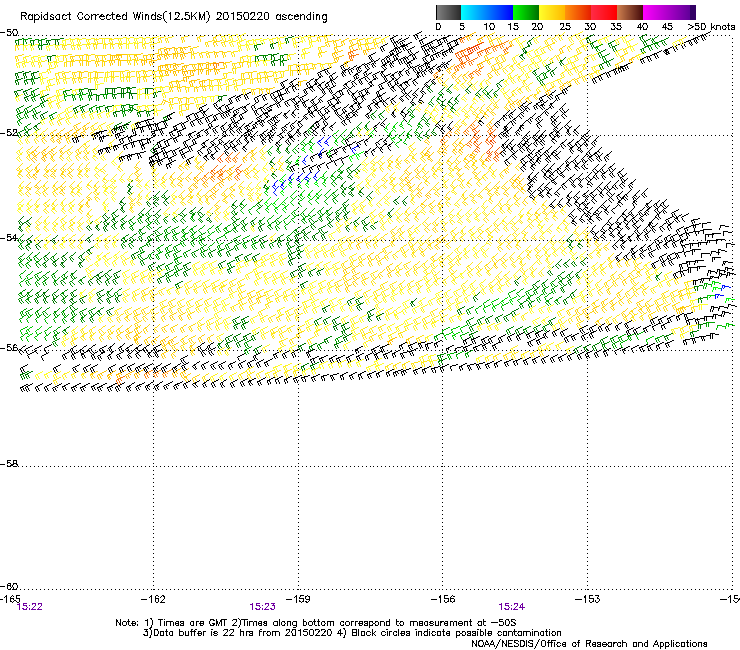Click the longitude label -162
Image resolution: width=740 pixels, height=650 pixels.
tap(153, 599)
